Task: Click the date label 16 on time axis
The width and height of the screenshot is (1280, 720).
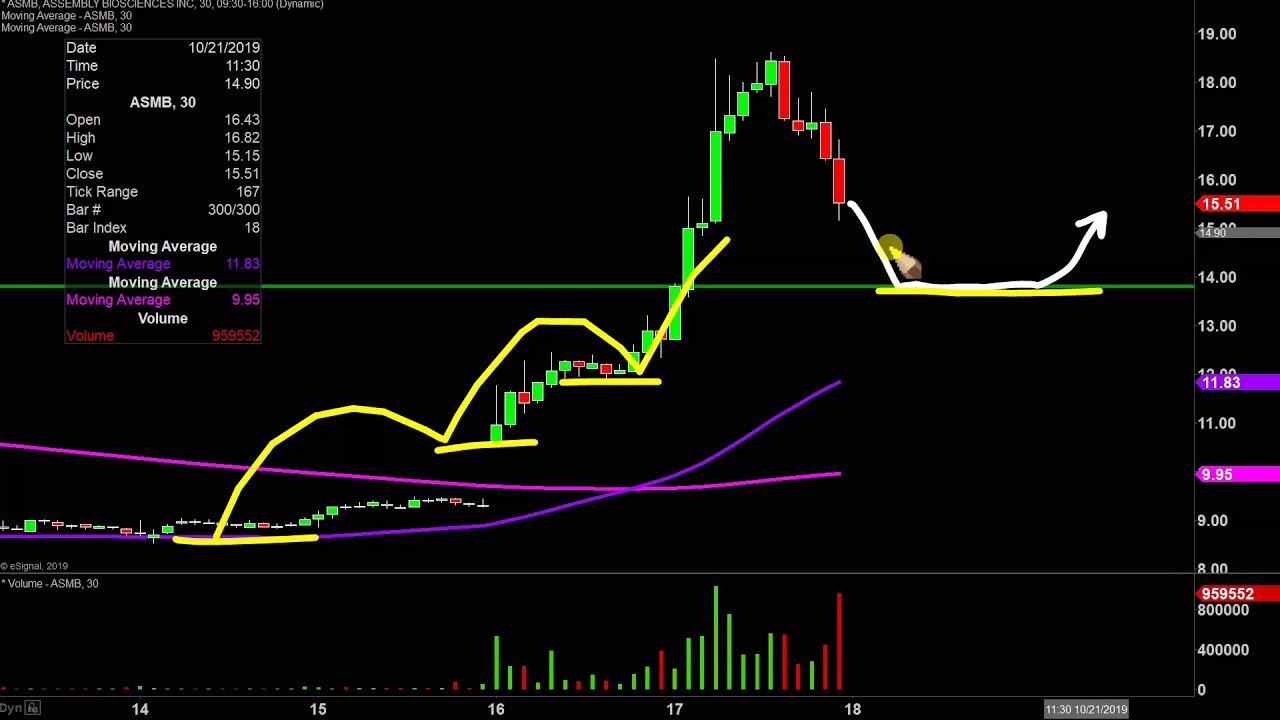Action: coord(496,709)
